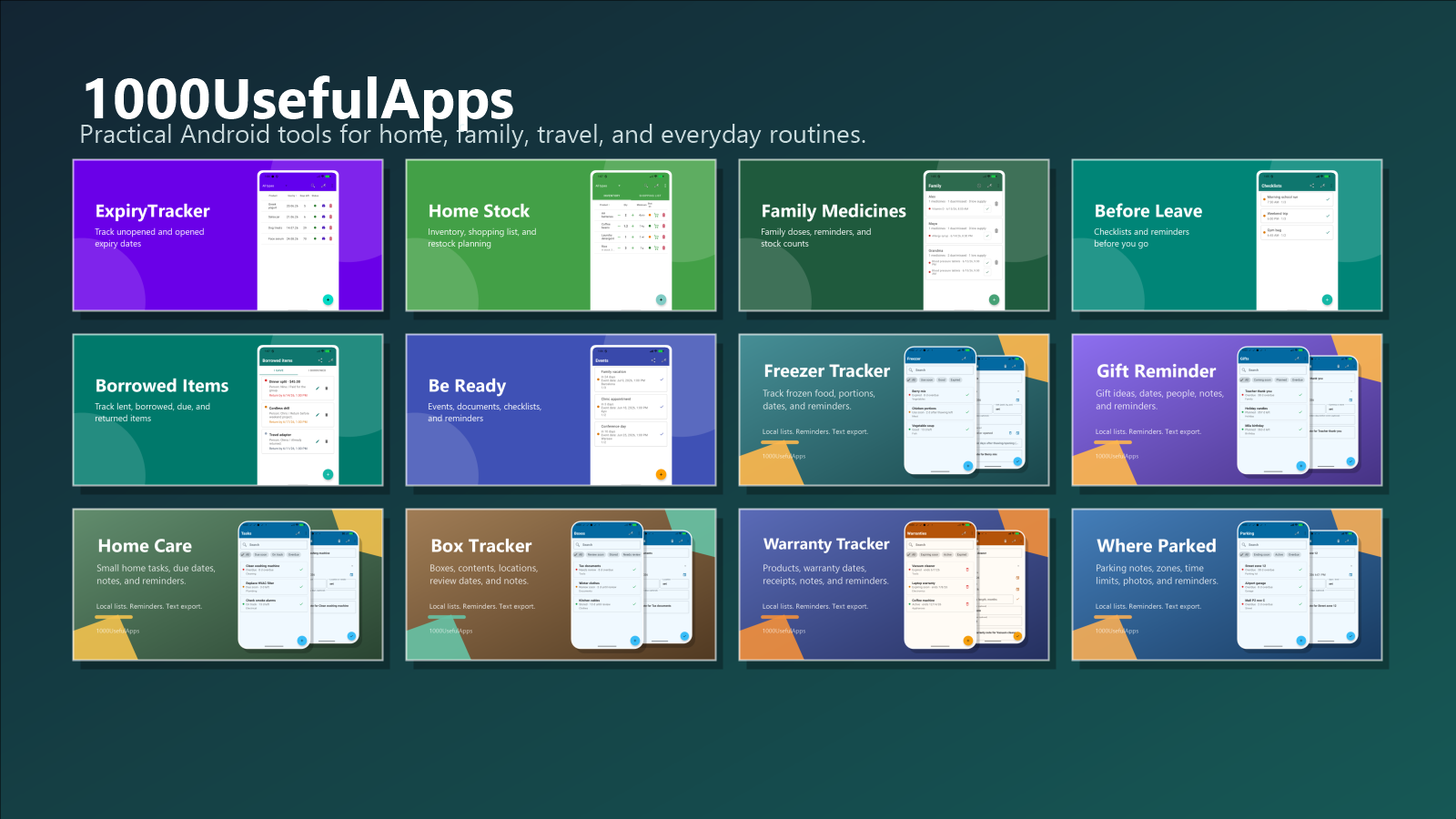Select the ExpiryTracker title

153,211
